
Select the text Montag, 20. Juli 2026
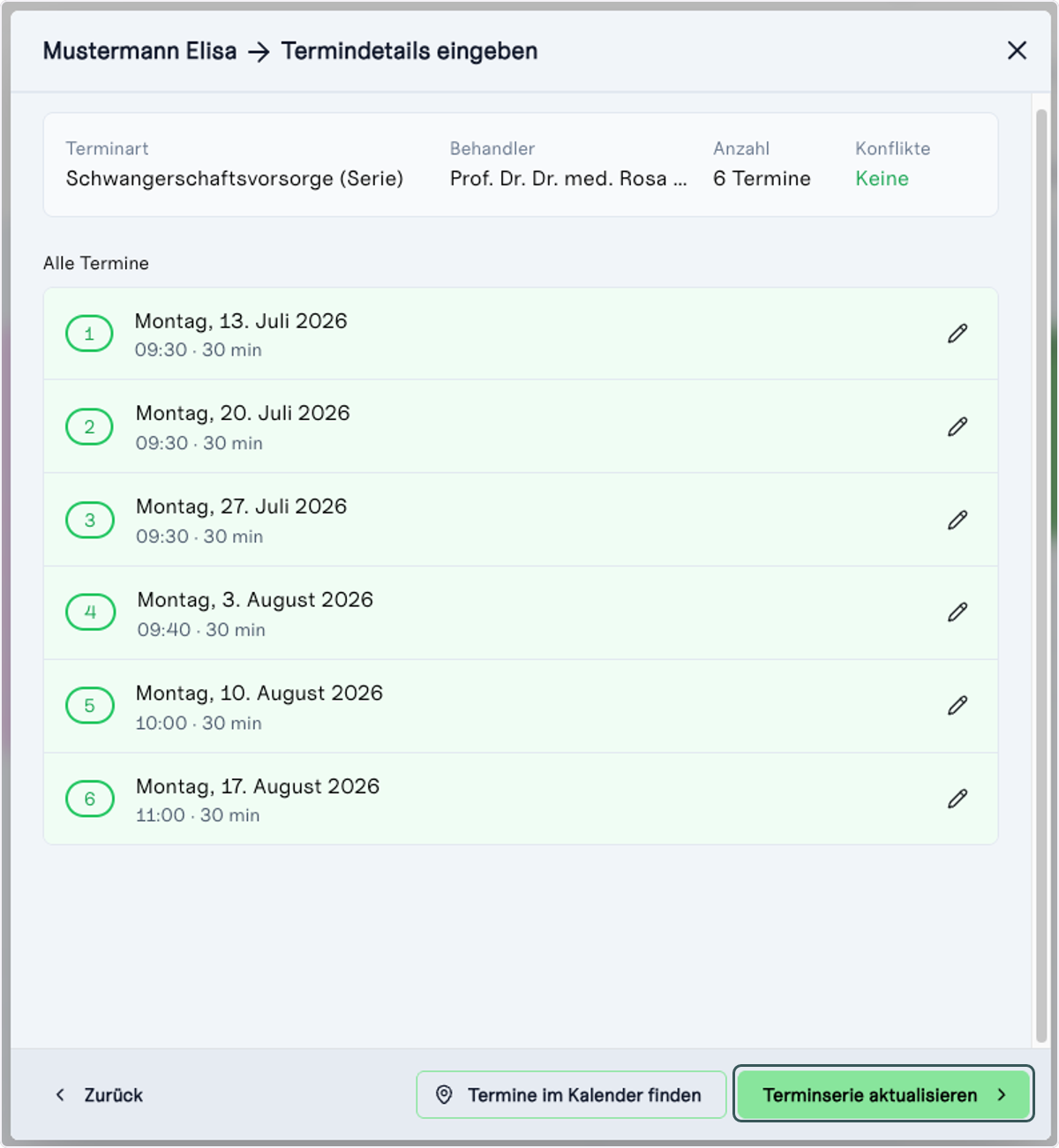pyautogui.click(x=243, y=413)
